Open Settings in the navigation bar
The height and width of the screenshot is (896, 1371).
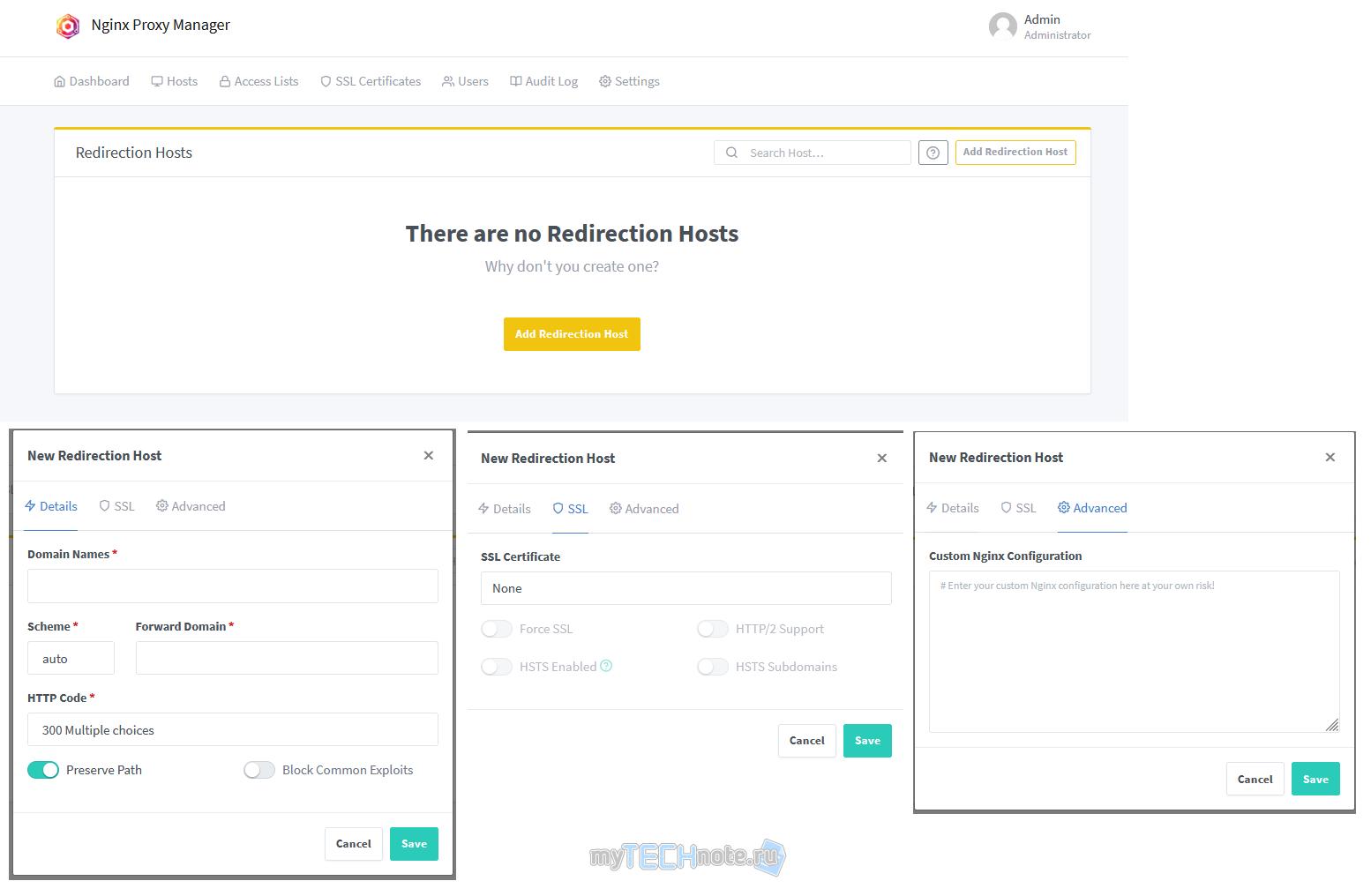(x=630, y=81)
